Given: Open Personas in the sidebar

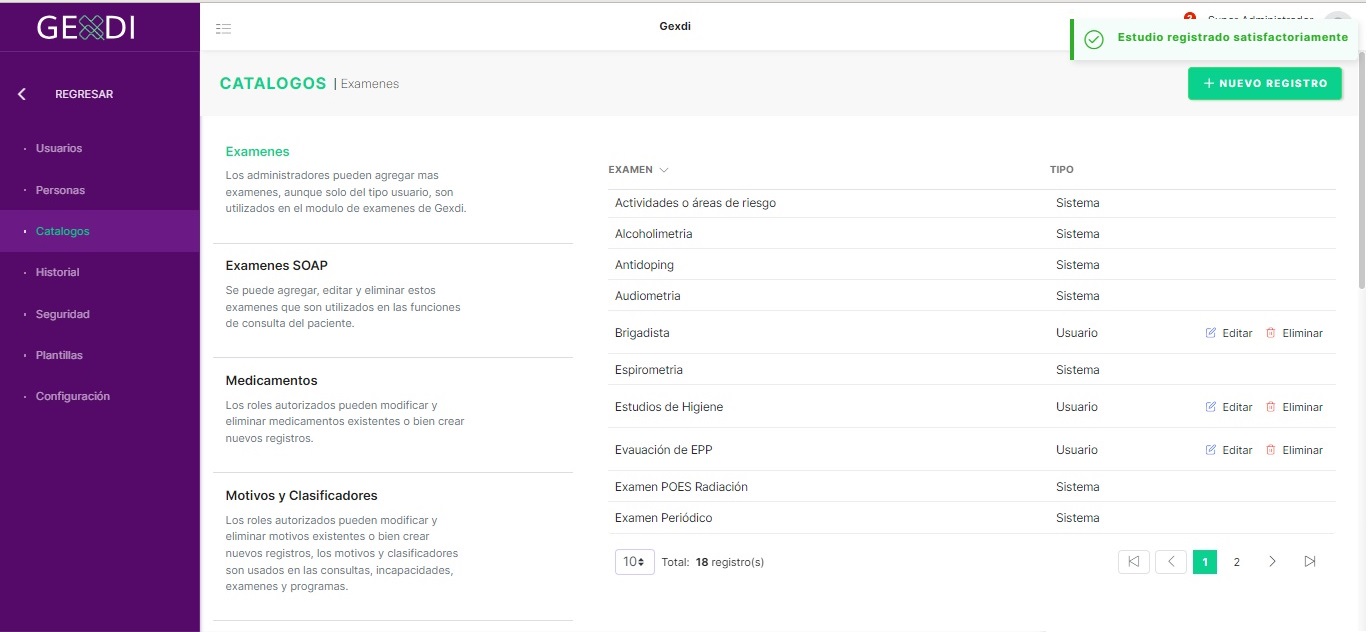Looking at the screenshot, I should pyautogui.click(x=60, y=190).
